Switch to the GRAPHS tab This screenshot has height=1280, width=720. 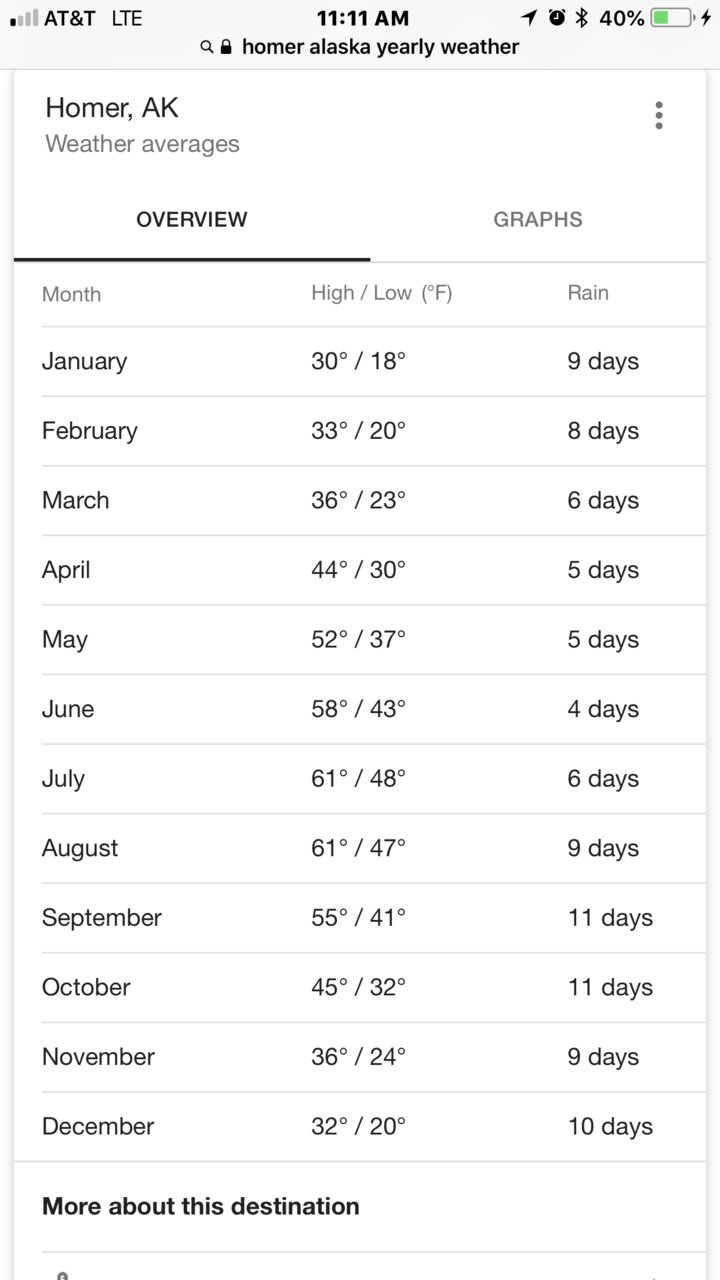pyautogui.click(x=538, y=220)
